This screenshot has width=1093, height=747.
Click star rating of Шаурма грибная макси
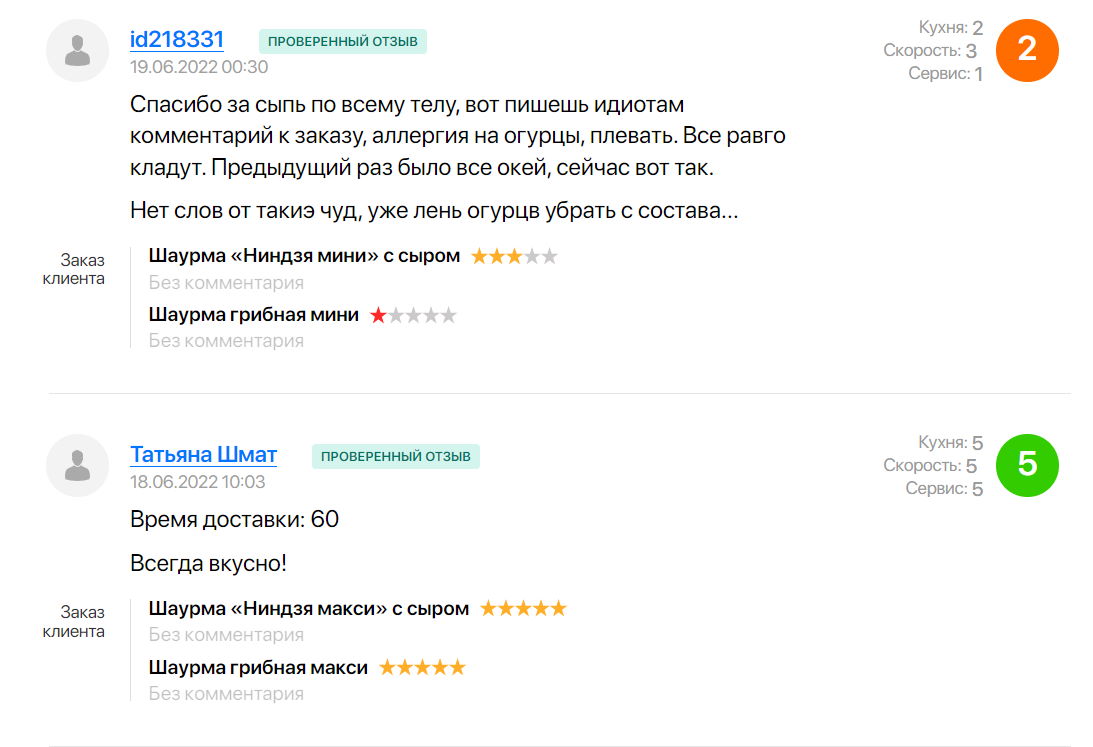click(422, 667)
